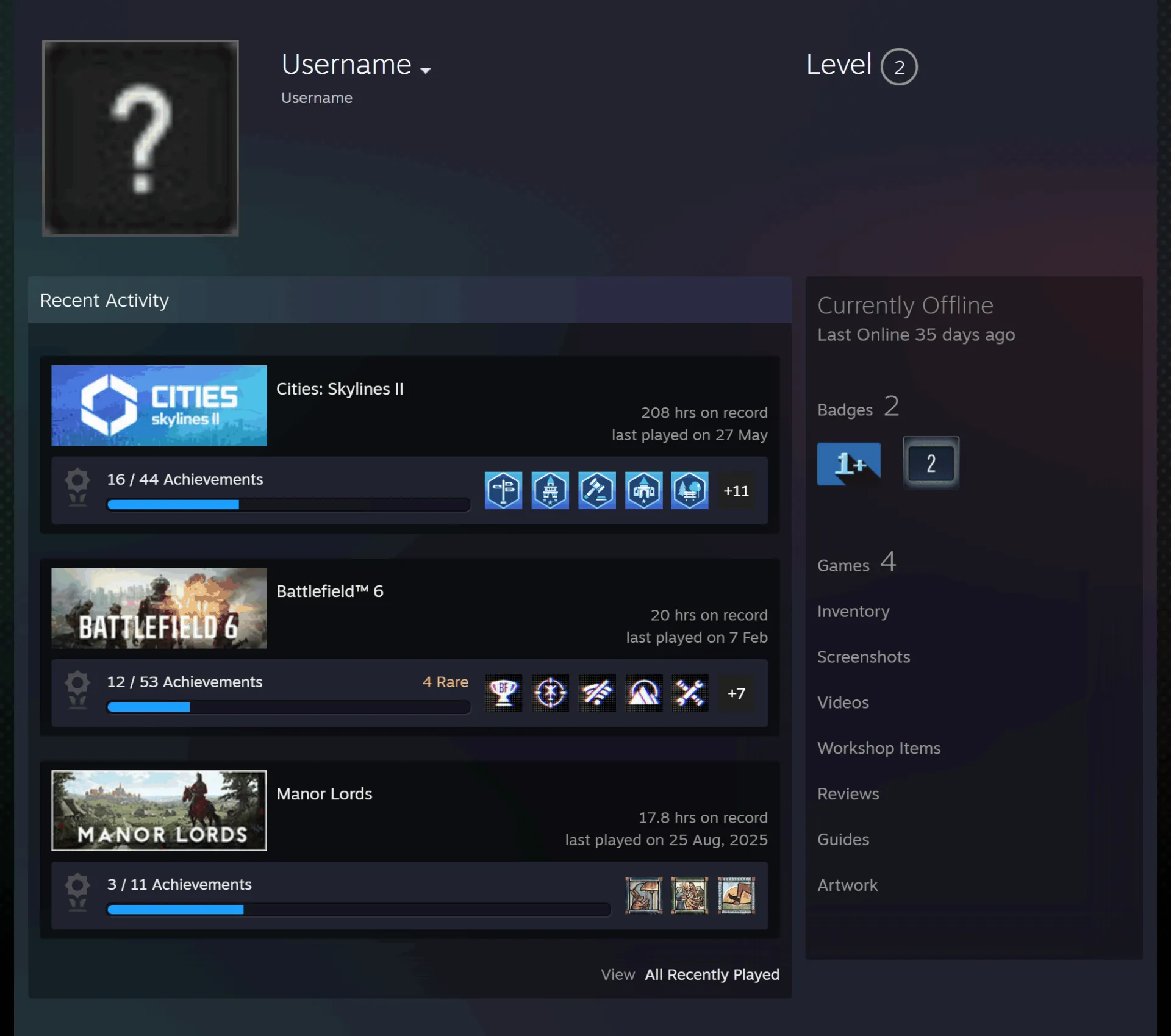Viewport: 1171px width, 1036px height.
Task: Click the tree and bench achievement icon for Cities
Action: pos(690,490)
